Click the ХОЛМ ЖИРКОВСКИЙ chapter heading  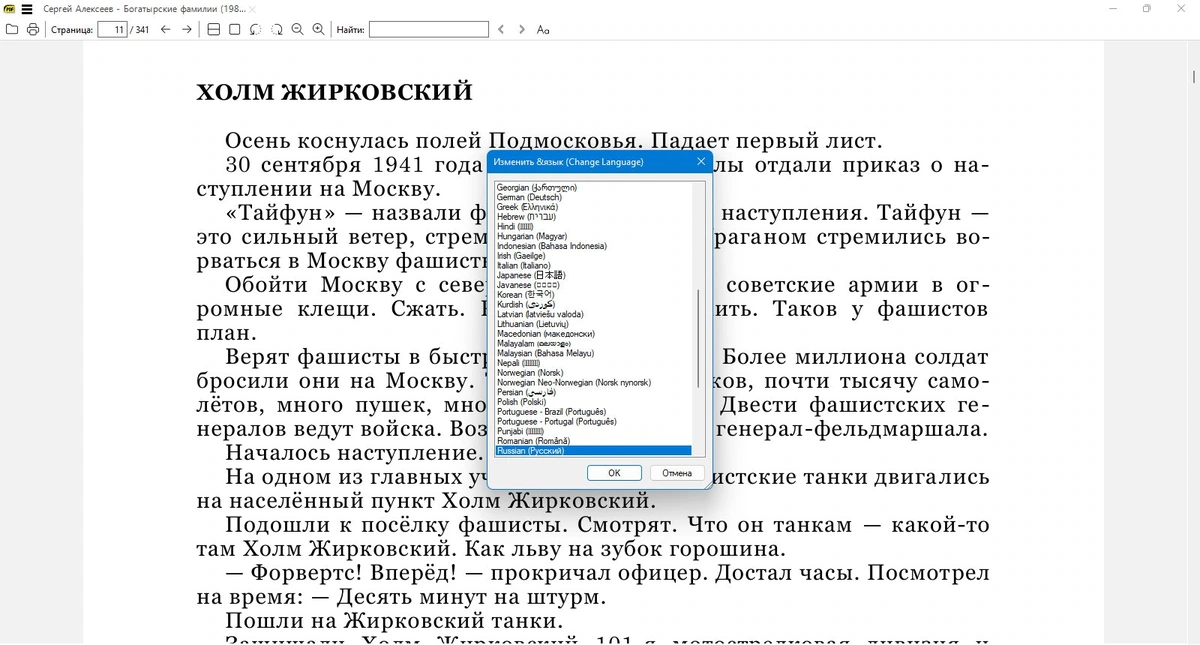pyautogui.click(x=334, y=93)
